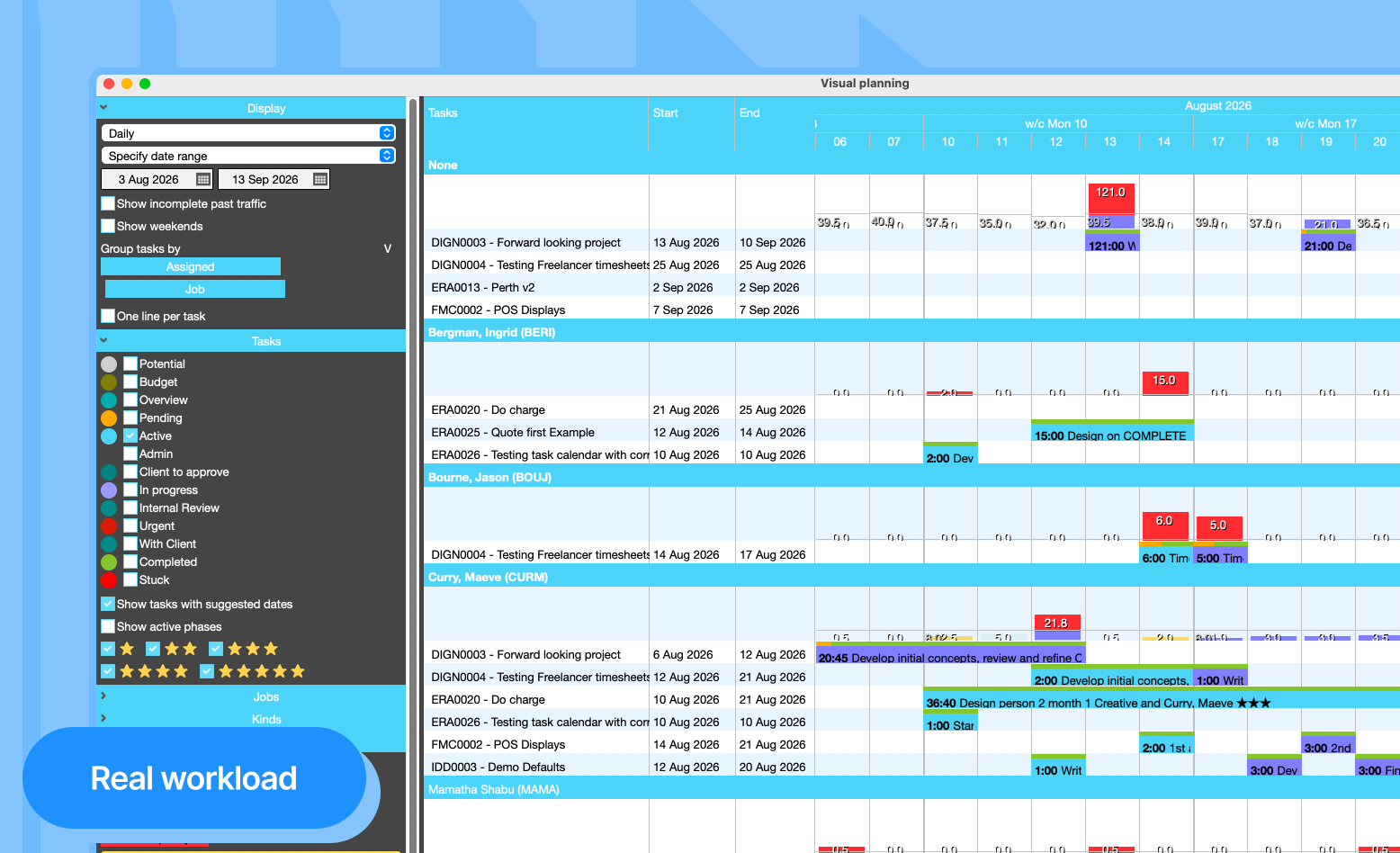
Task: Select the Bergman, Ingrid (BERI) group row
Action: [x=911, y=332]
